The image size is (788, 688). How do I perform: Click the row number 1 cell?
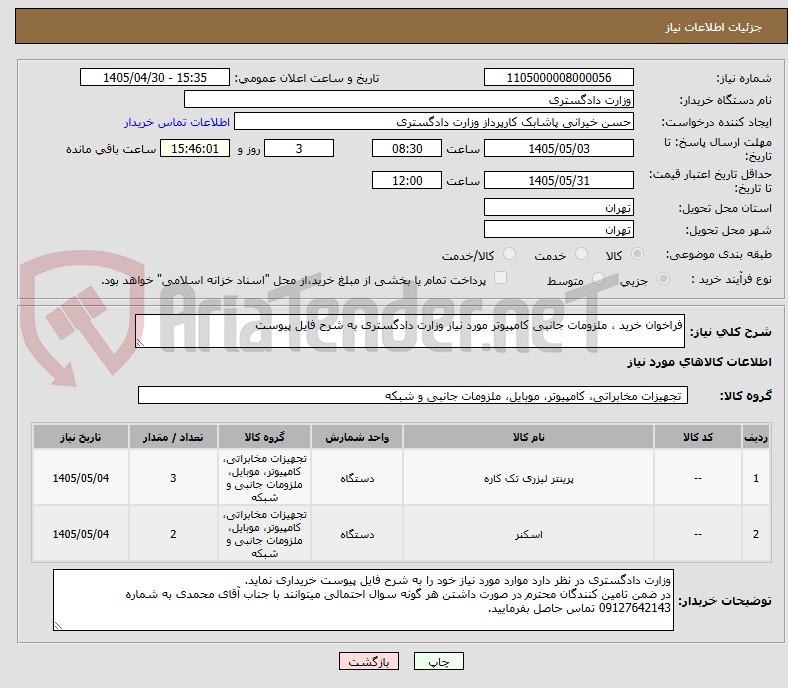coord(755,478)
